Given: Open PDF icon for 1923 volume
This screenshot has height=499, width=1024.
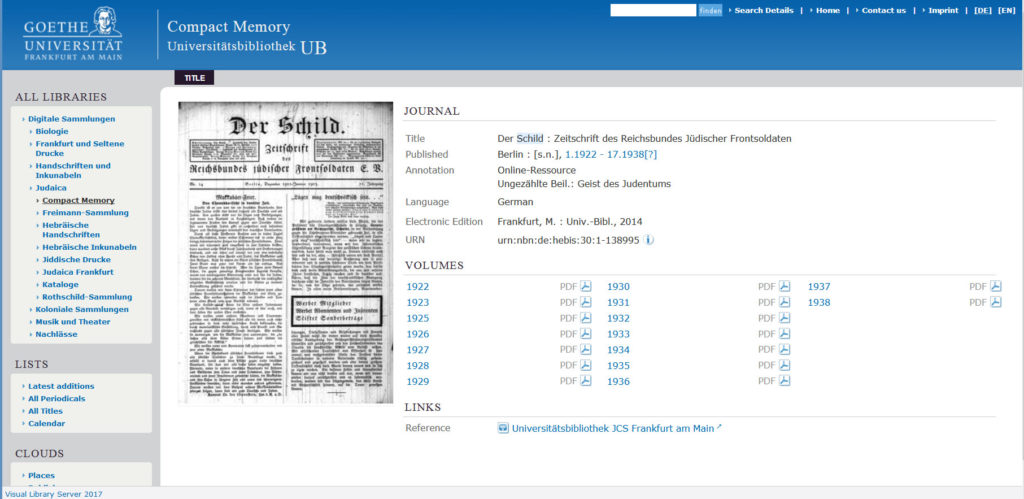Looking at the screenshot, I should [x=586, y=302].
